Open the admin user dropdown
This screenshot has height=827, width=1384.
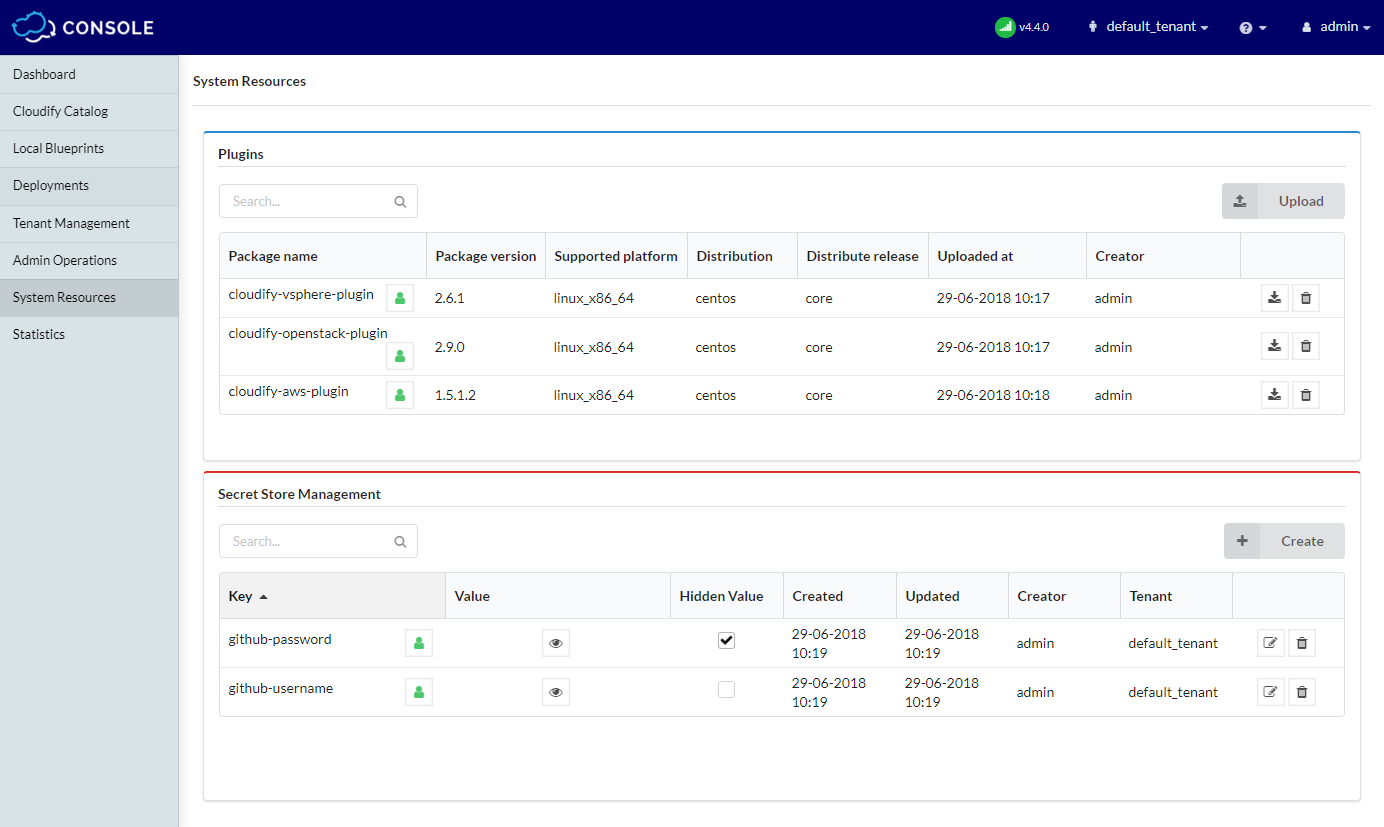pos(1336,27)
